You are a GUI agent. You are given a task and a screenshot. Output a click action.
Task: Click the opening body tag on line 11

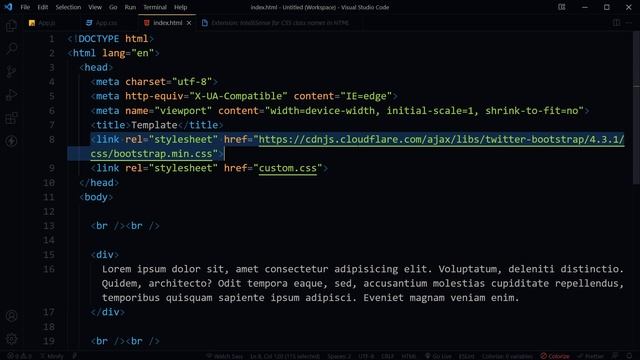pos(96,197)
